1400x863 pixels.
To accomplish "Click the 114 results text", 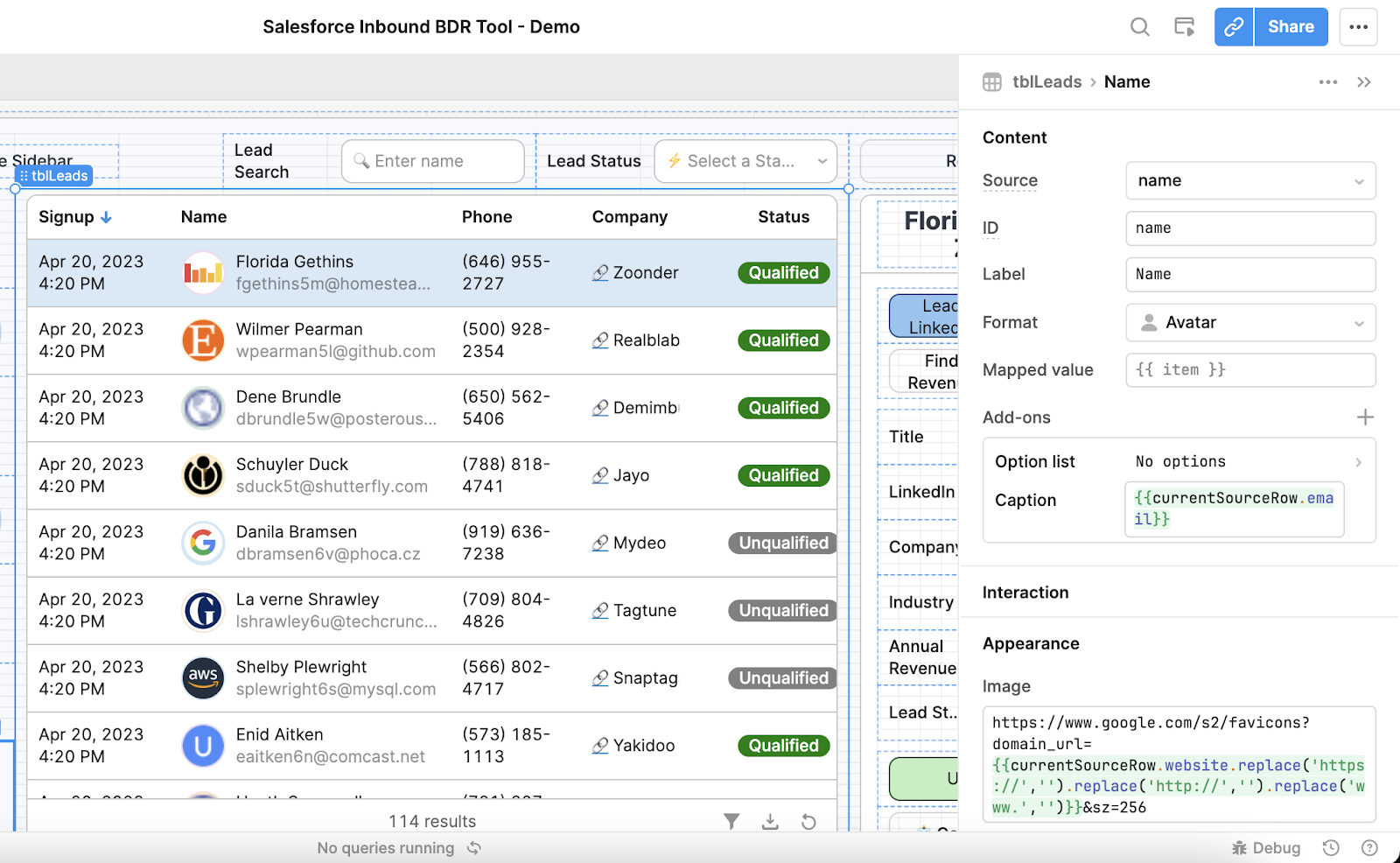I will pyautogui.click(x=432, y=821).
